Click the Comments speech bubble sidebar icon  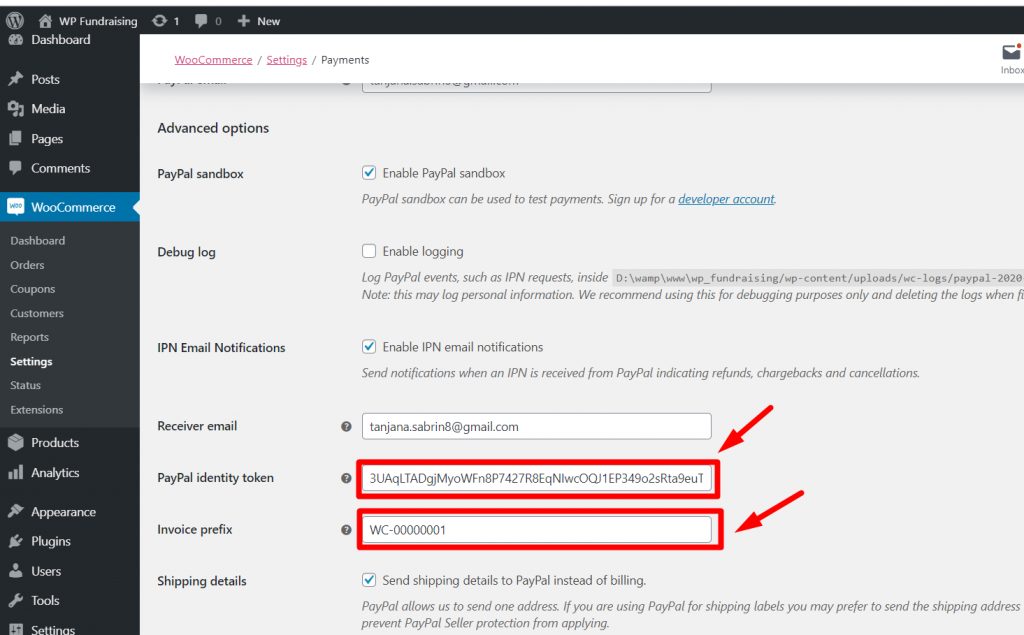tap(16, 168)
